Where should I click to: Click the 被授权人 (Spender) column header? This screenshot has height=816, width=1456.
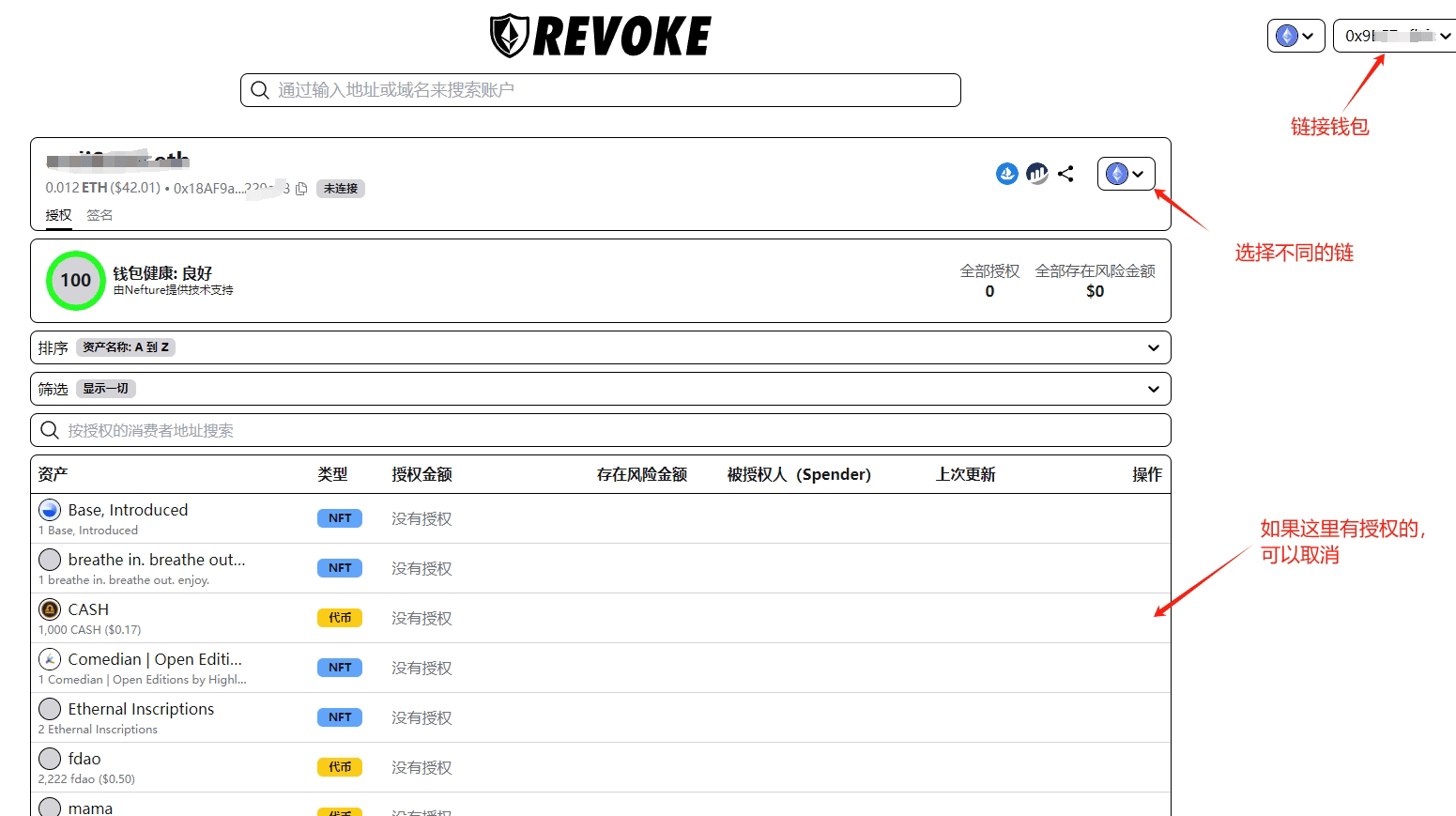[x=799, y=474]
